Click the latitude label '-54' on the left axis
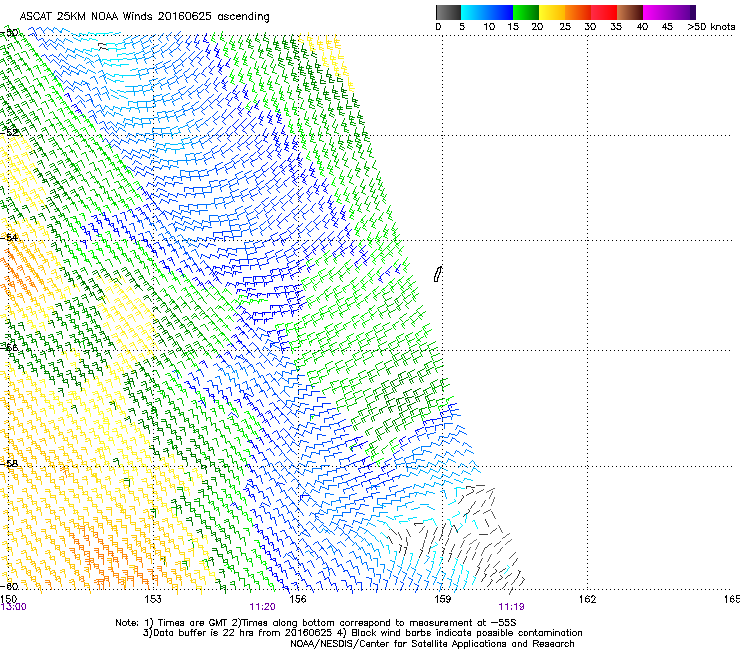740x650 pixels. 9,237
